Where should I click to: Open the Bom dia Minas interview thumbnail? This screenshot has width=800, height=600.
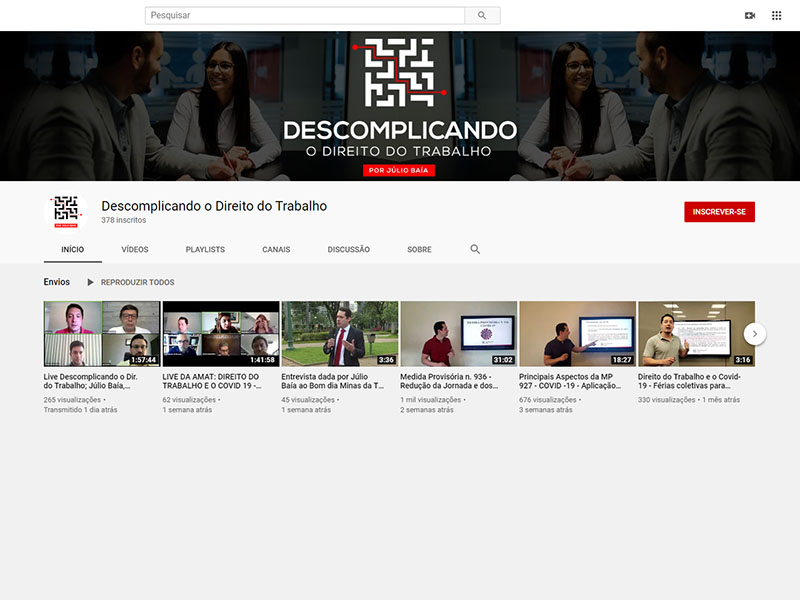coord(340,334)
